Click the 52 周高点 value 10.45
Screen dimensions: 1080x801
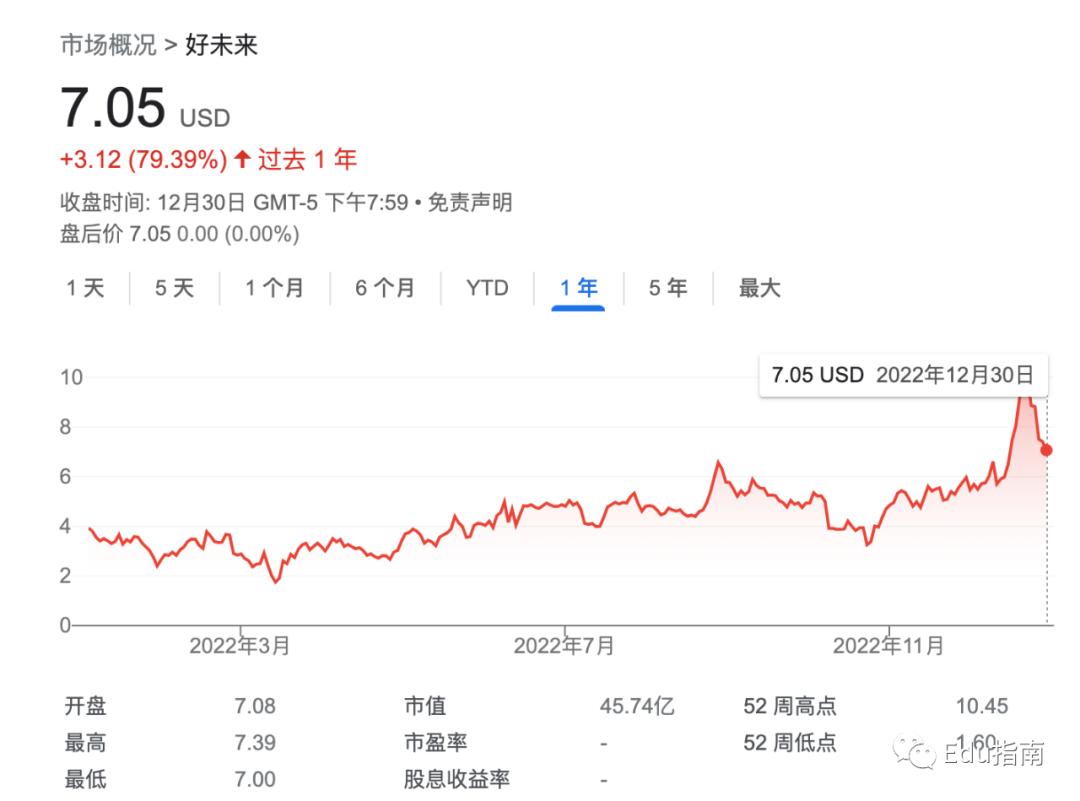tap(982, 706)
